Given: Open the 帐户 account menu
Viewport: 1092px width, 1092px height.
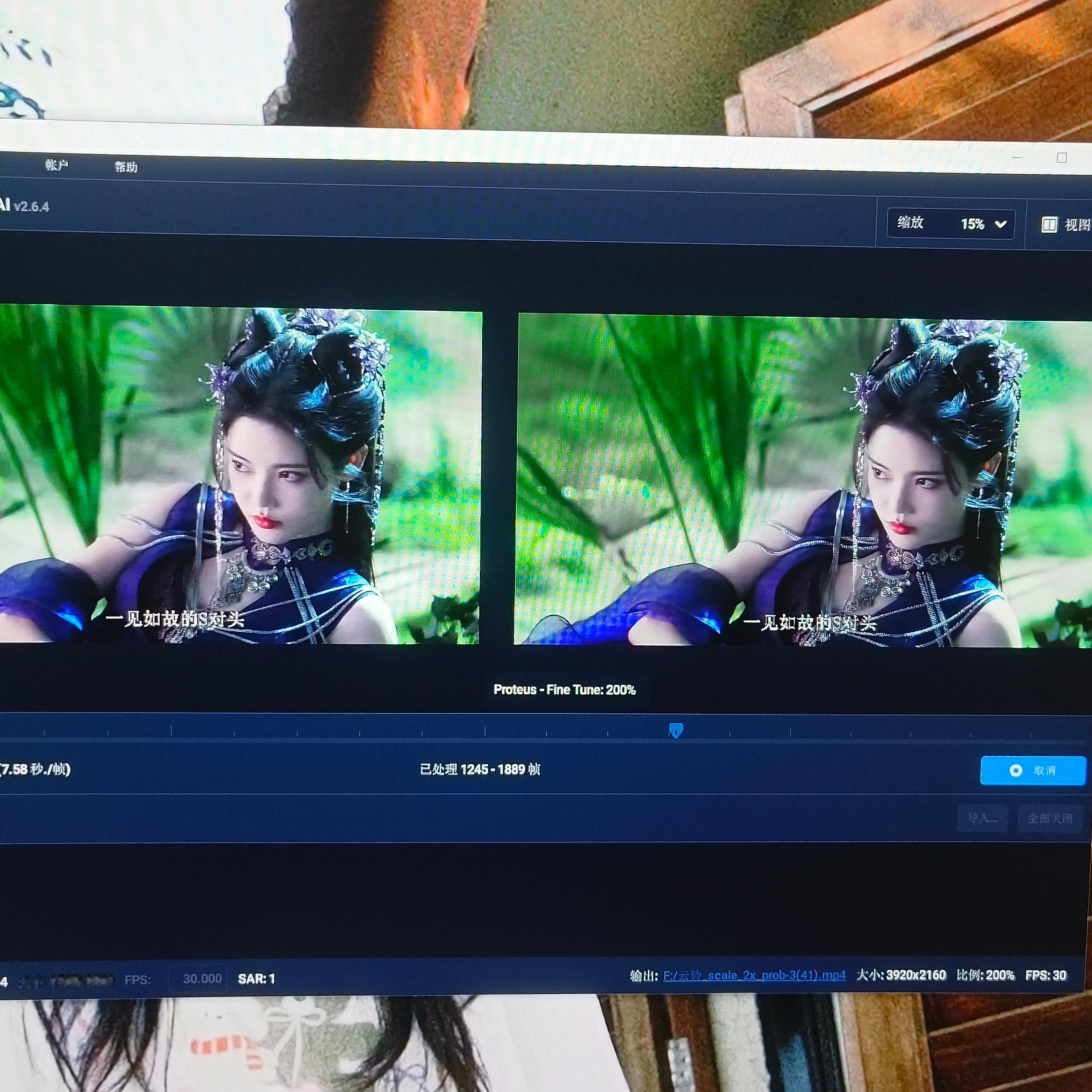Looking at the screenshot, I should 57,165.
